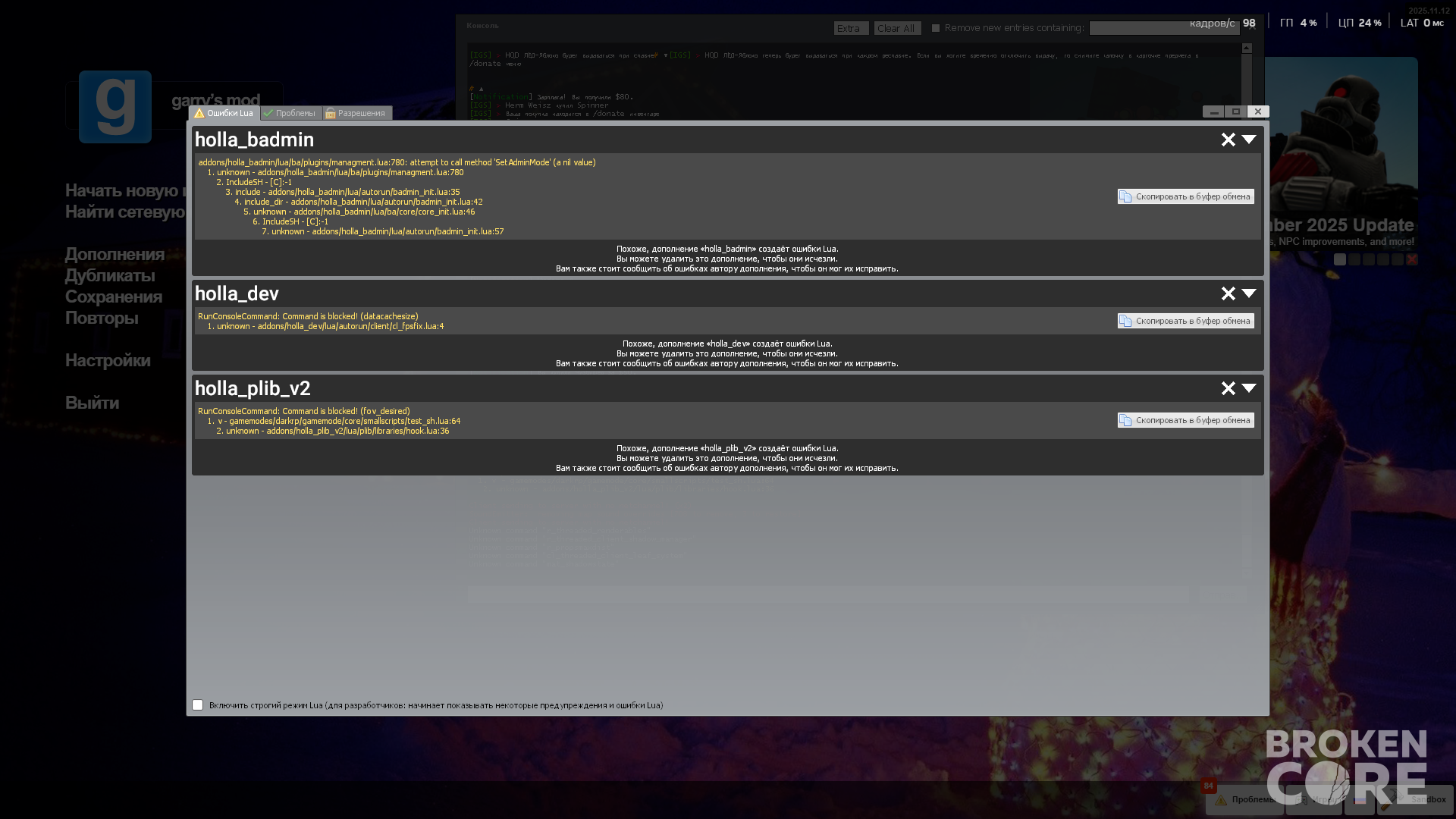Open Сохранения in the main menu
The image size is (1456, 819).
coord(114,297)
